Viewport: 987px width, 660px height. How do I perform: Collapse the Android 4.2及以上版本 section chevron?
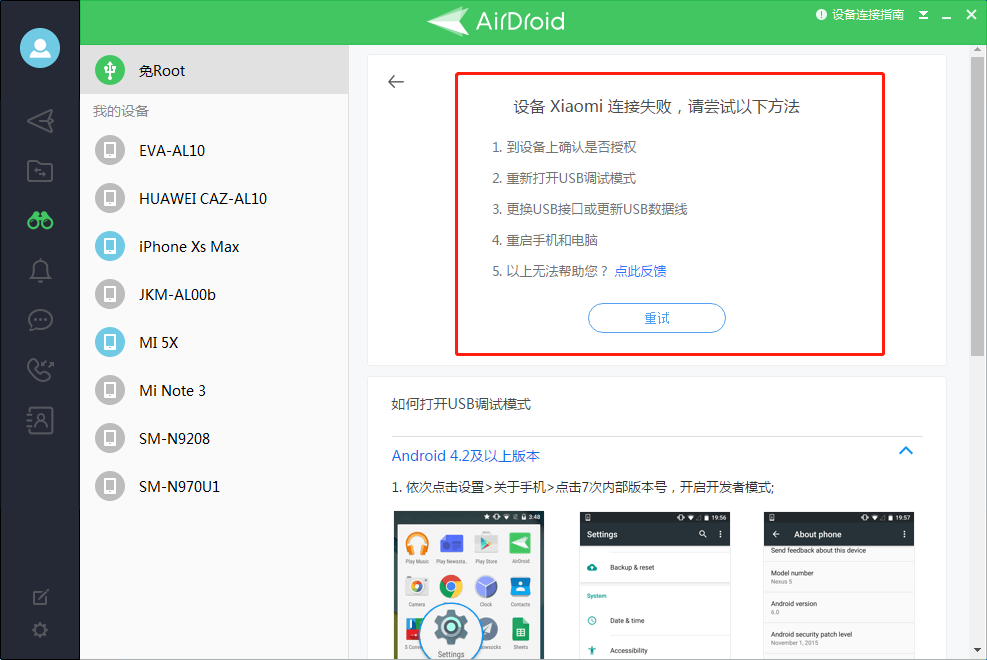[x=906, y=450]
